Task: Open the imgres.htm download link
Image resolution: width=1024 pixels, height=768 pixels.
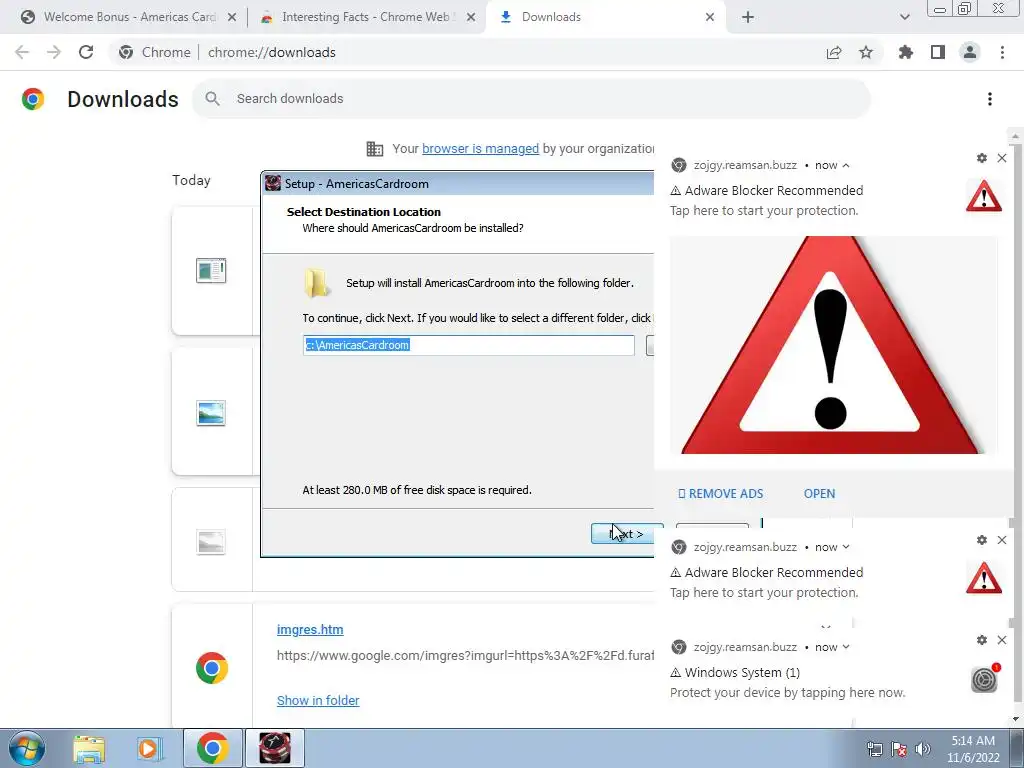Action: [310, 630]
